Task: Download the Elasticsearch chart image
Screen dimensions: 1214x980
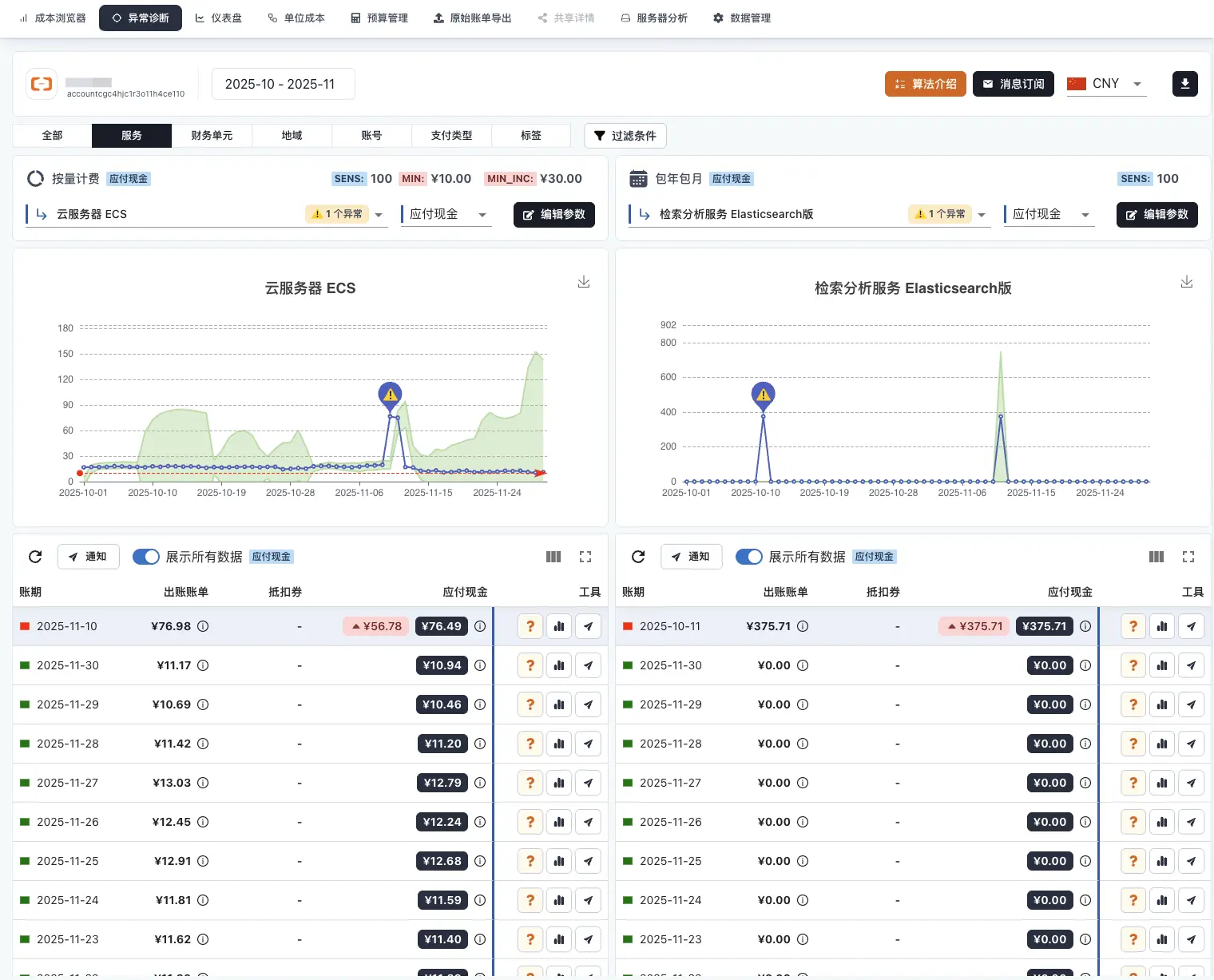Action: pos(1187,282)
